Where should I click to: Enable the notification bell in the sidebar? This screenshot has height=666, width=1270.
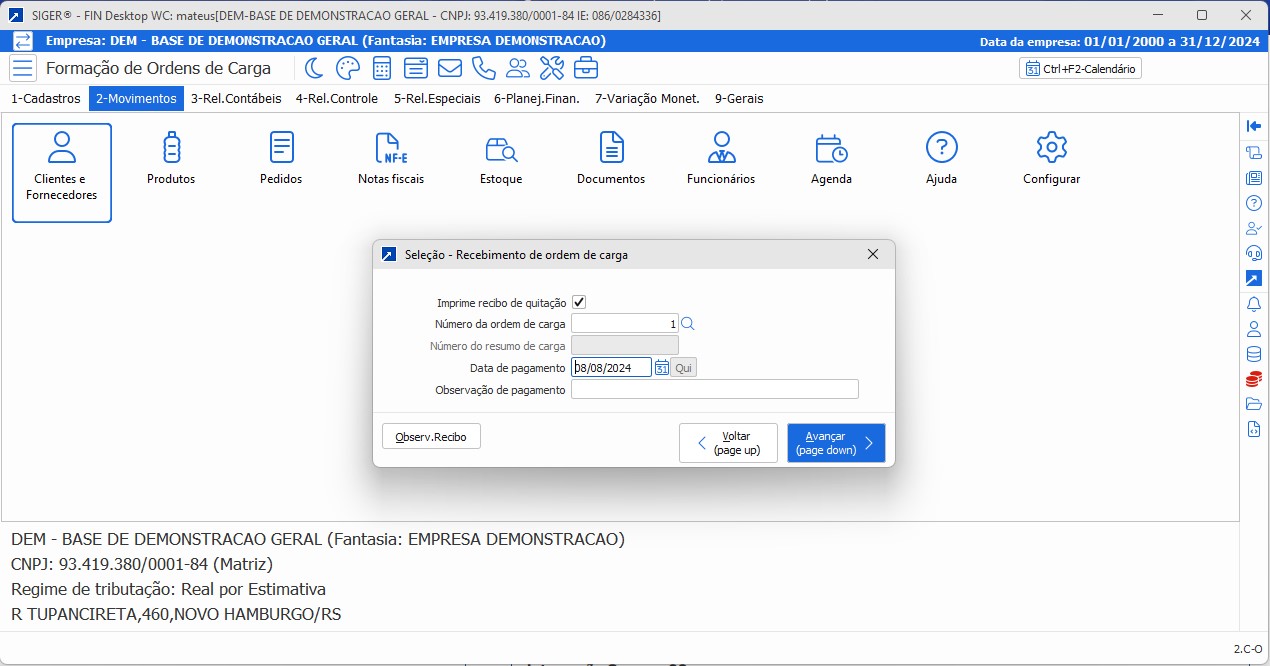[x=1254, y=303]
